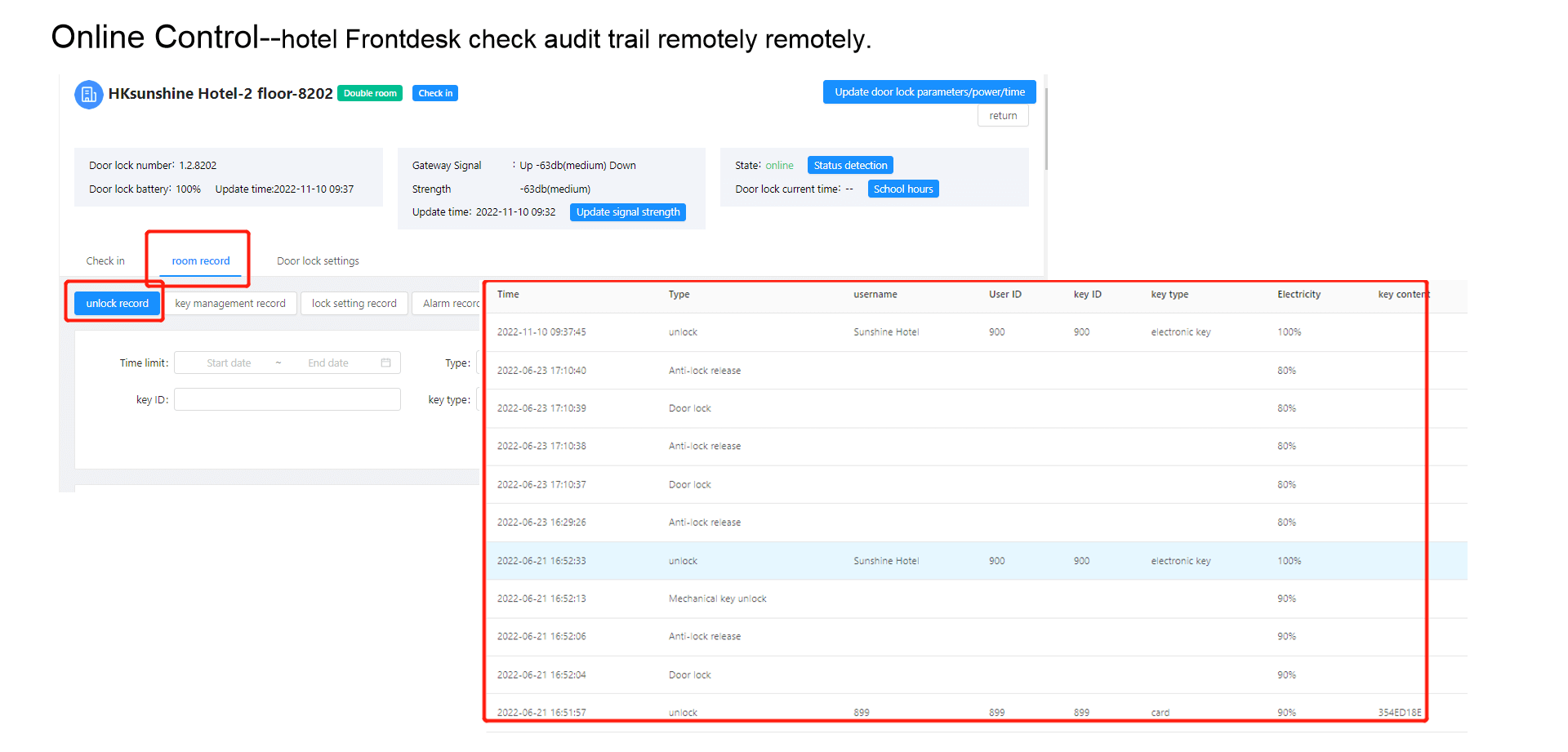Click the End date field
Image resolution: width=1568 pixels, height=752 pixels.
coord(328,363)
